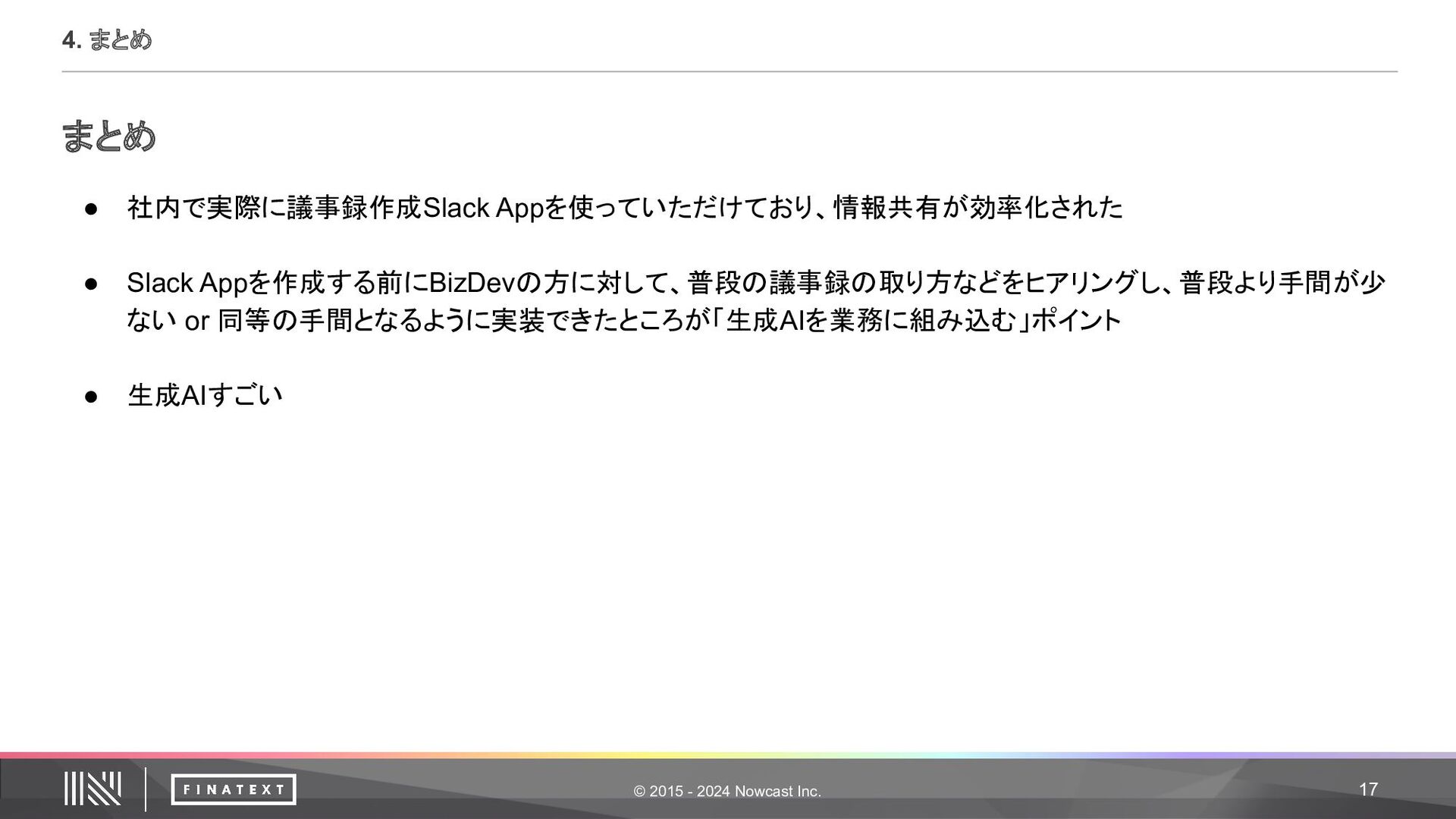This screenshot has height=819, width=1456.
Task: Click the word 'ポイント' ending second bullet
Action: (x=1075, y=321)
